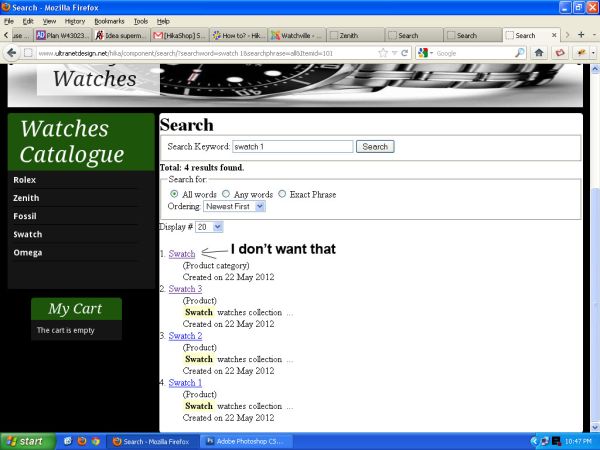The width and height of the screenshot is (600, 450).
Task: Reload the page with the refresh icon
Action: [404, 53]
